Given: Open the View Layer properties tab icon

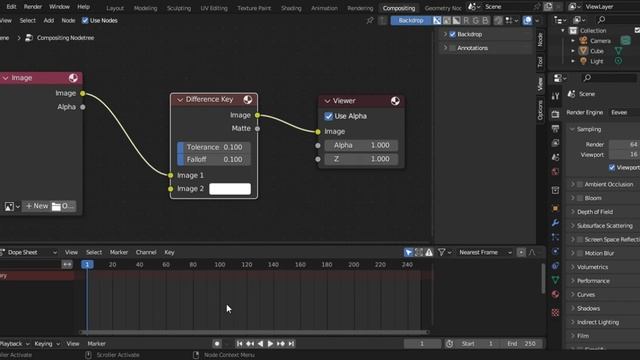Looking at the screenshot, I should pyautogui.click(x=555, y=143).
